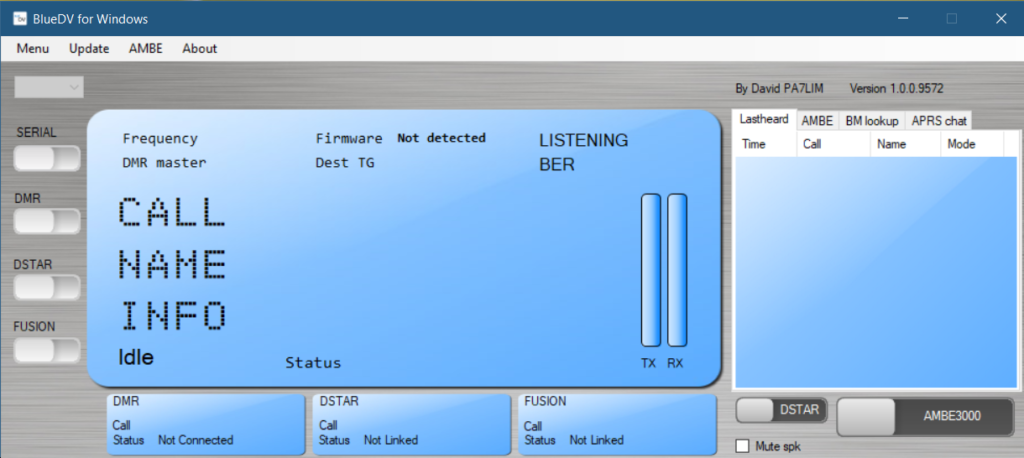
Task: Open the Update menu
Action: click(89, 48)
